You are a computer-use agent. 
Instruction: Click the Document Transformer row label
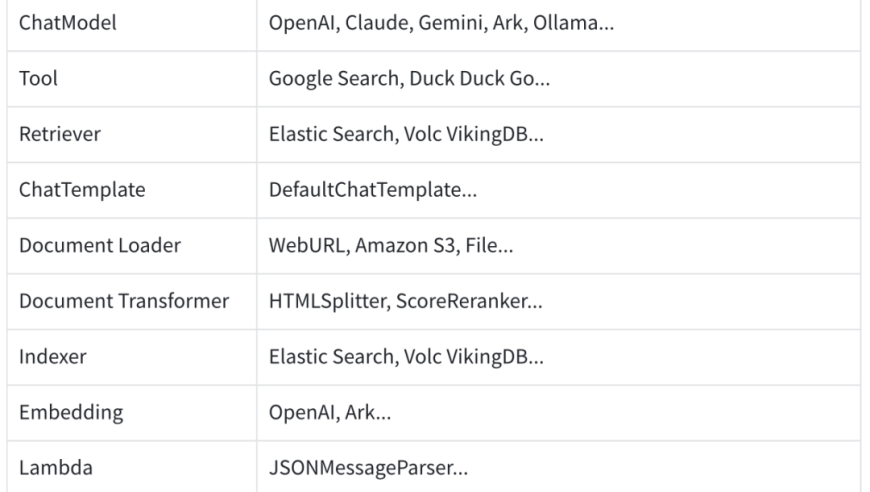pyautogui.click(x=124, y=301)
